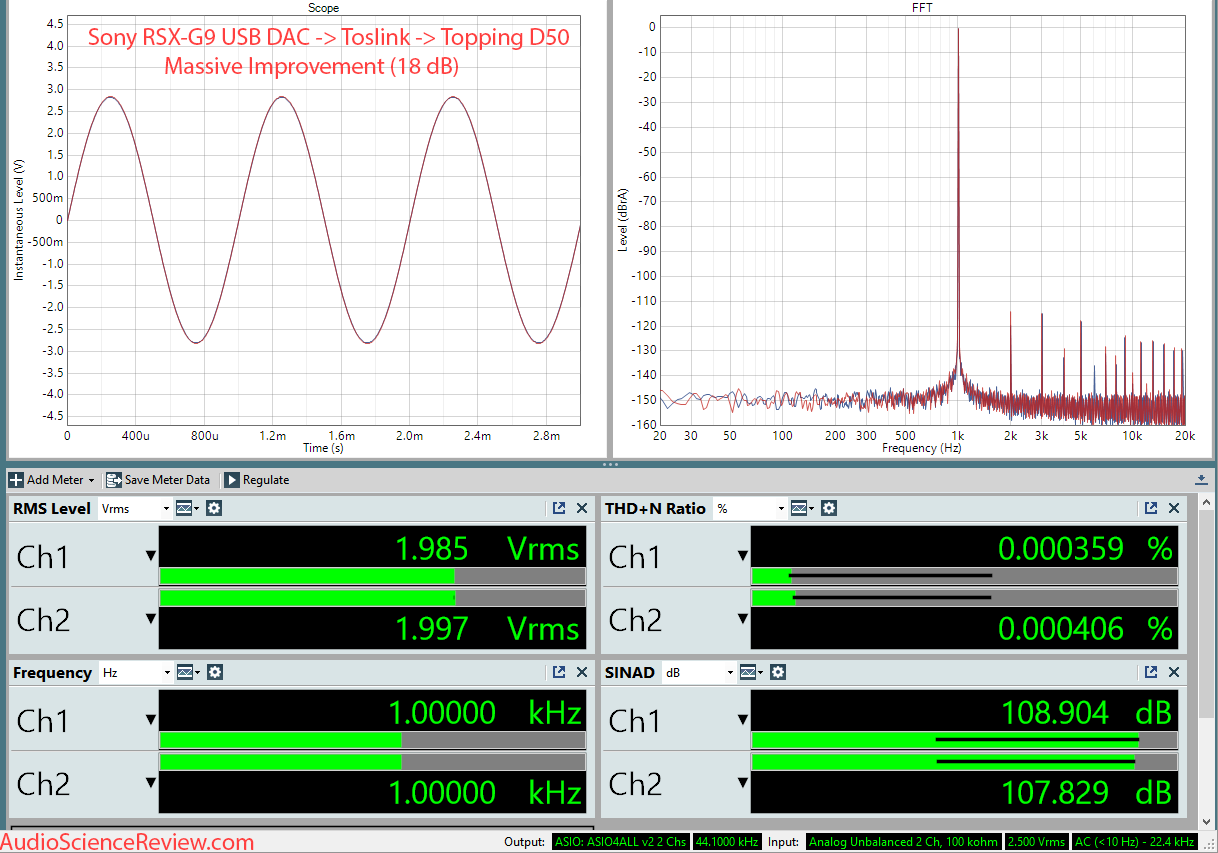1218x853 pixels.
Task: Click the 1.985 Vrms Ch1 reading
Action: [487, 548]
